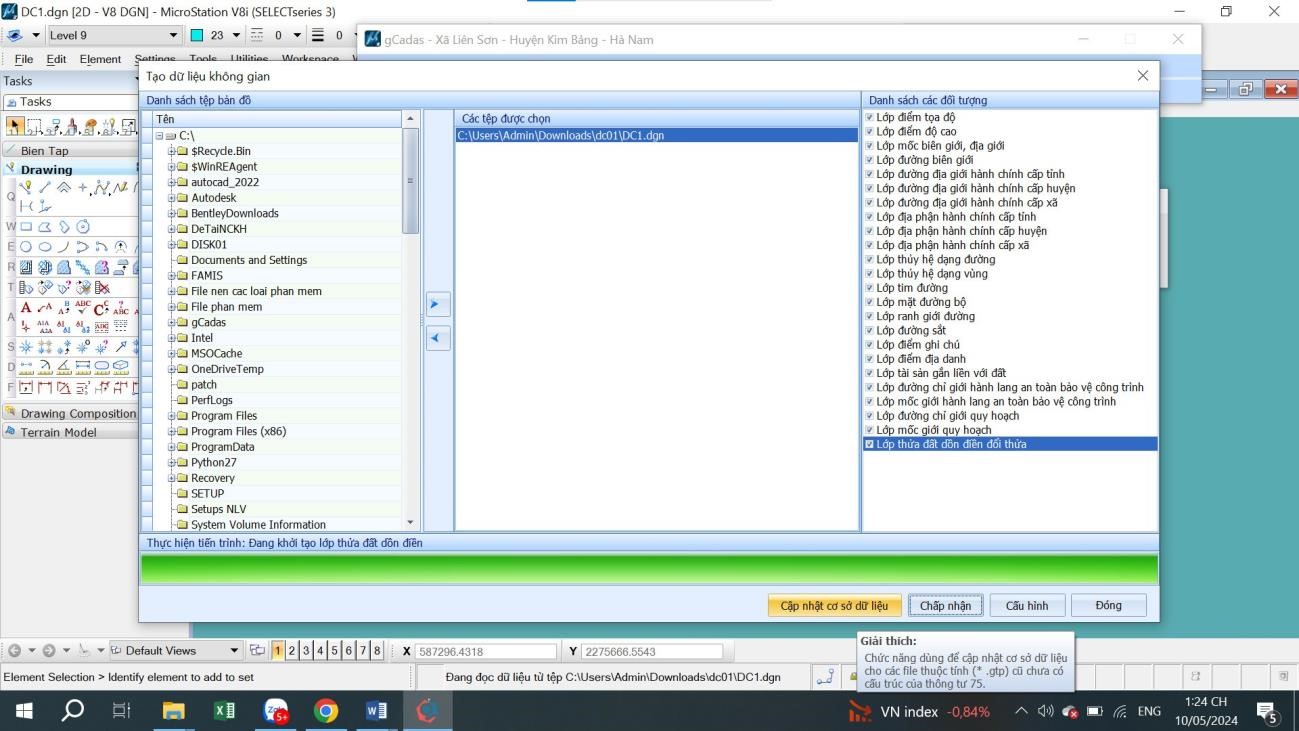Click the left arrow to remove file
Screen dimensions: 1299x731
point(438,339)
